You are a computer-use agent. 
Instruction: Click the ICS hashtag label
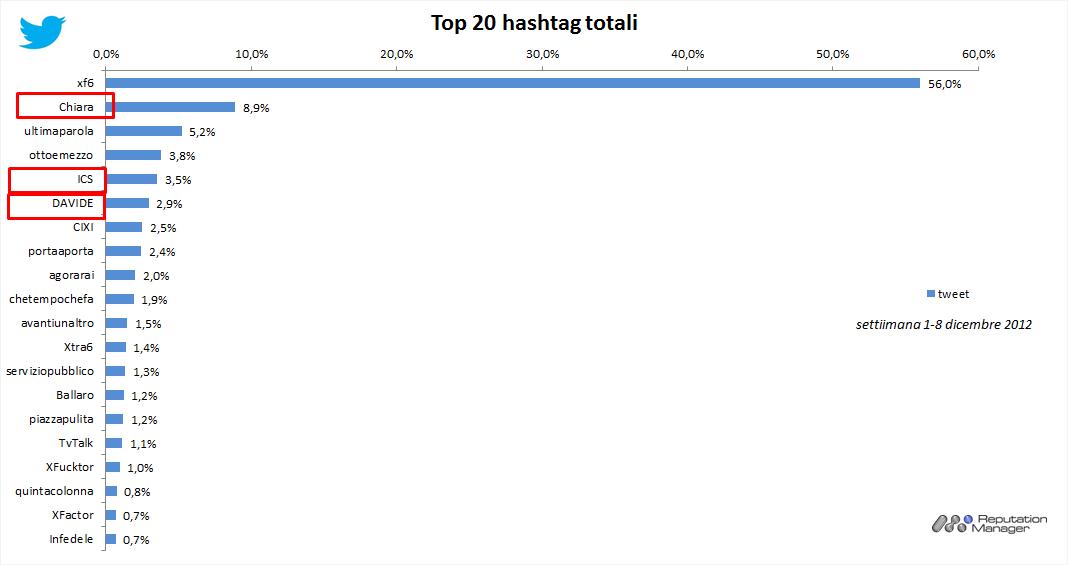pyautogui.click(x=84, y=179)
